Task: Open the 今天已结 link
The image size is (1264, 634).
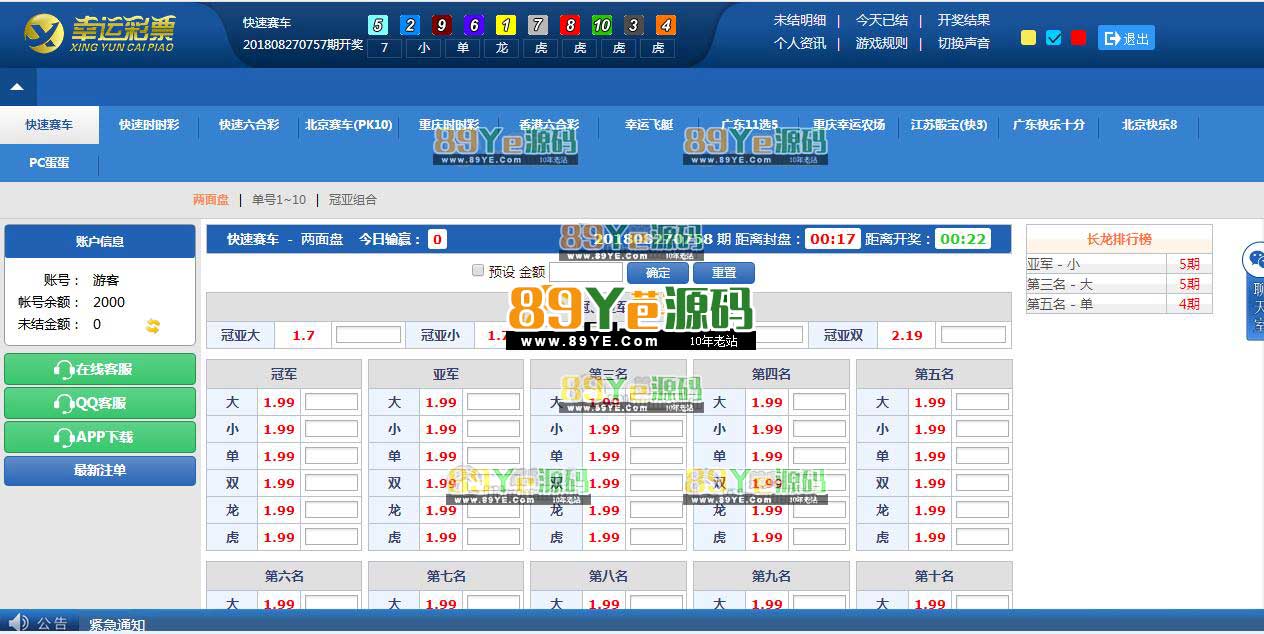Action: pos(882,20)
